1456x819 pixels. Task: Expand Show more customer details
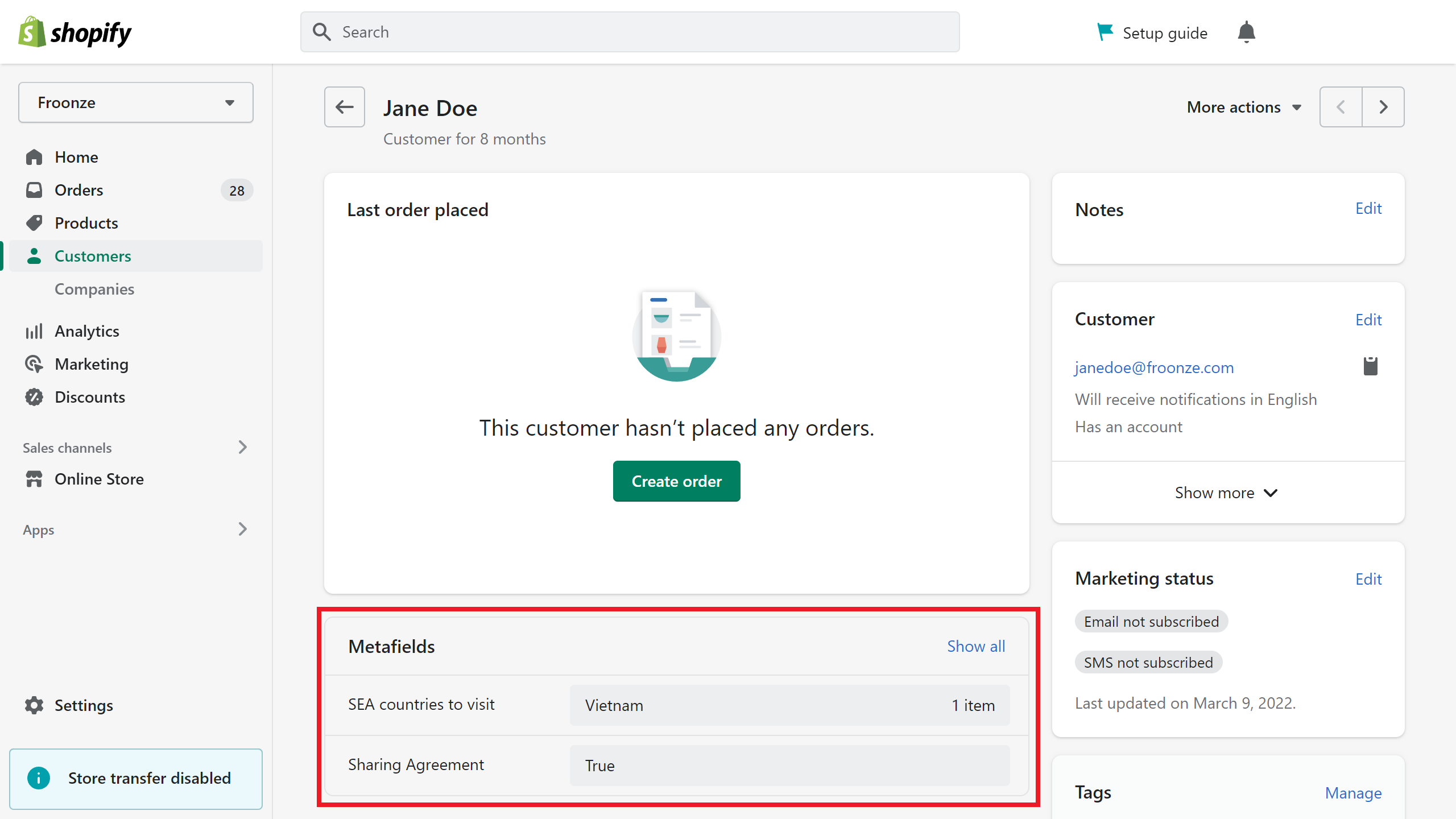[x=1227, y=493]
